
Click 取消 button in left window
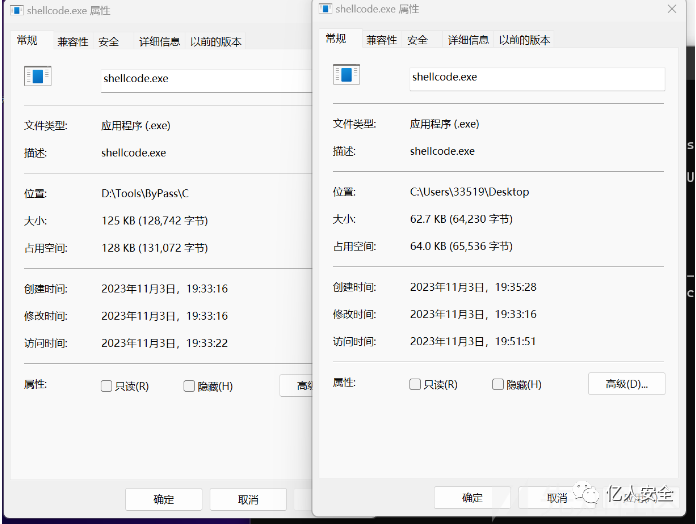pos(248,500)
